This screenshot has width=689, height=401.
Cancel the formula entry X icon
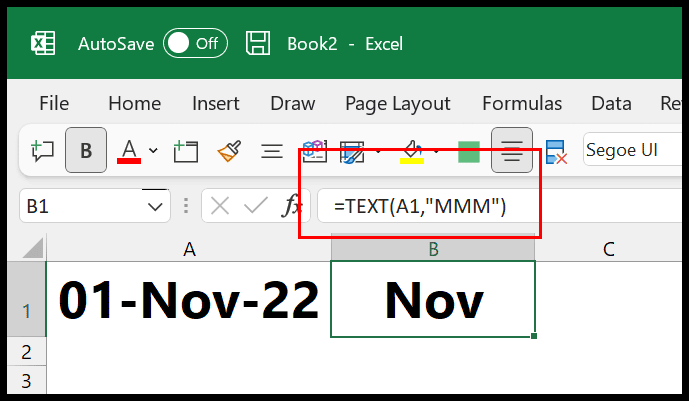point(220,206)
